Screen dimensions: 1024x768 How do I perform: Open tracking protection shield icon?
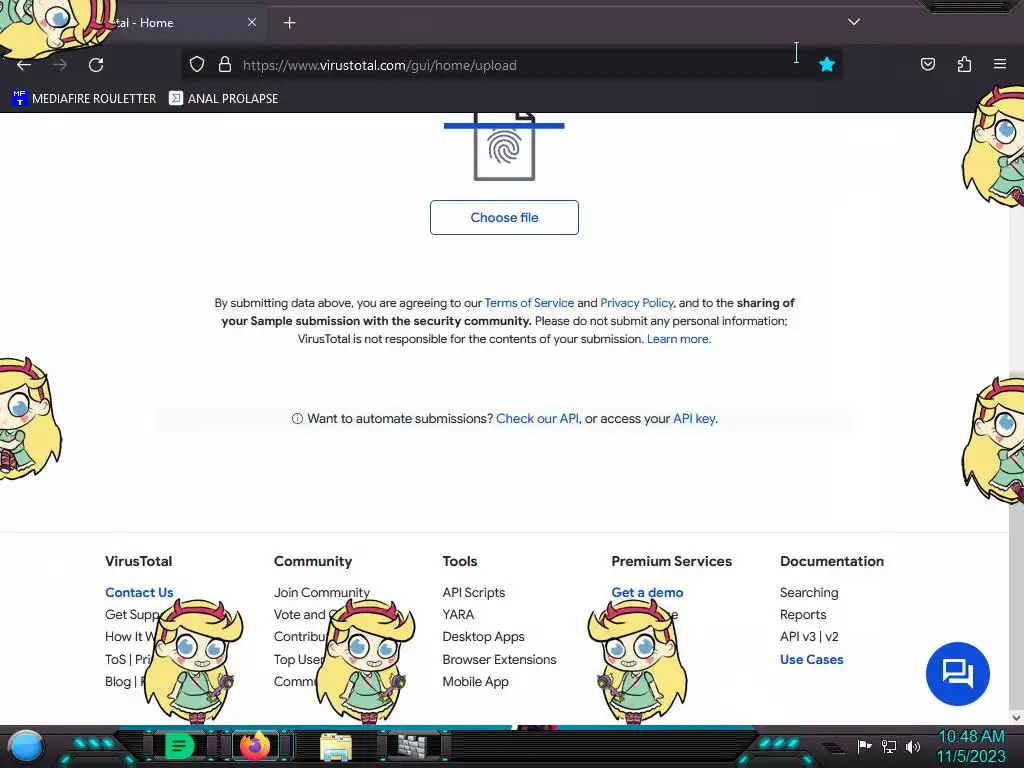(x=197, y=65)
